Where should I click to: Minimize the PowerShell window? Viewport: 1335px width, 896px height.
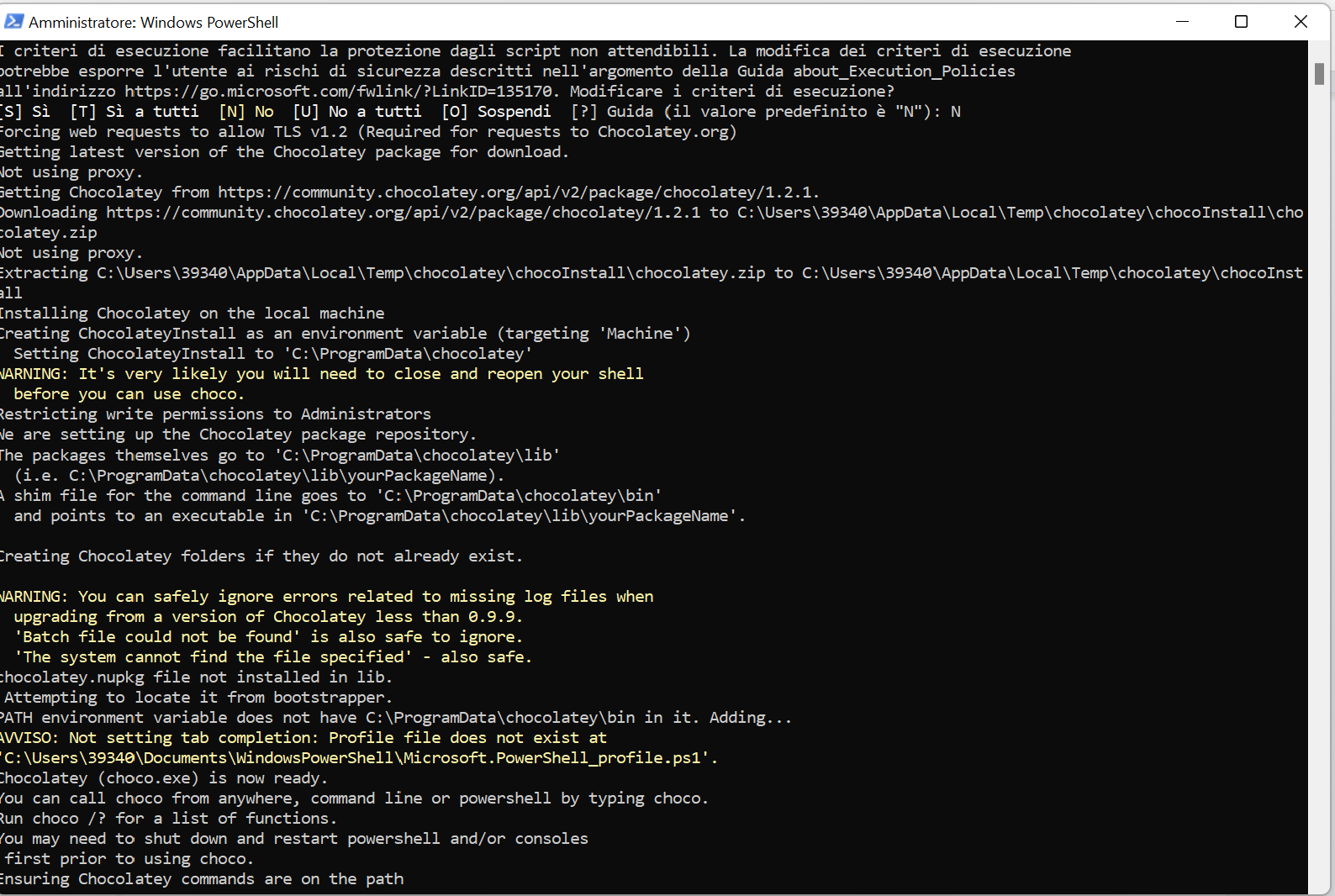(x=1182, y=21)
